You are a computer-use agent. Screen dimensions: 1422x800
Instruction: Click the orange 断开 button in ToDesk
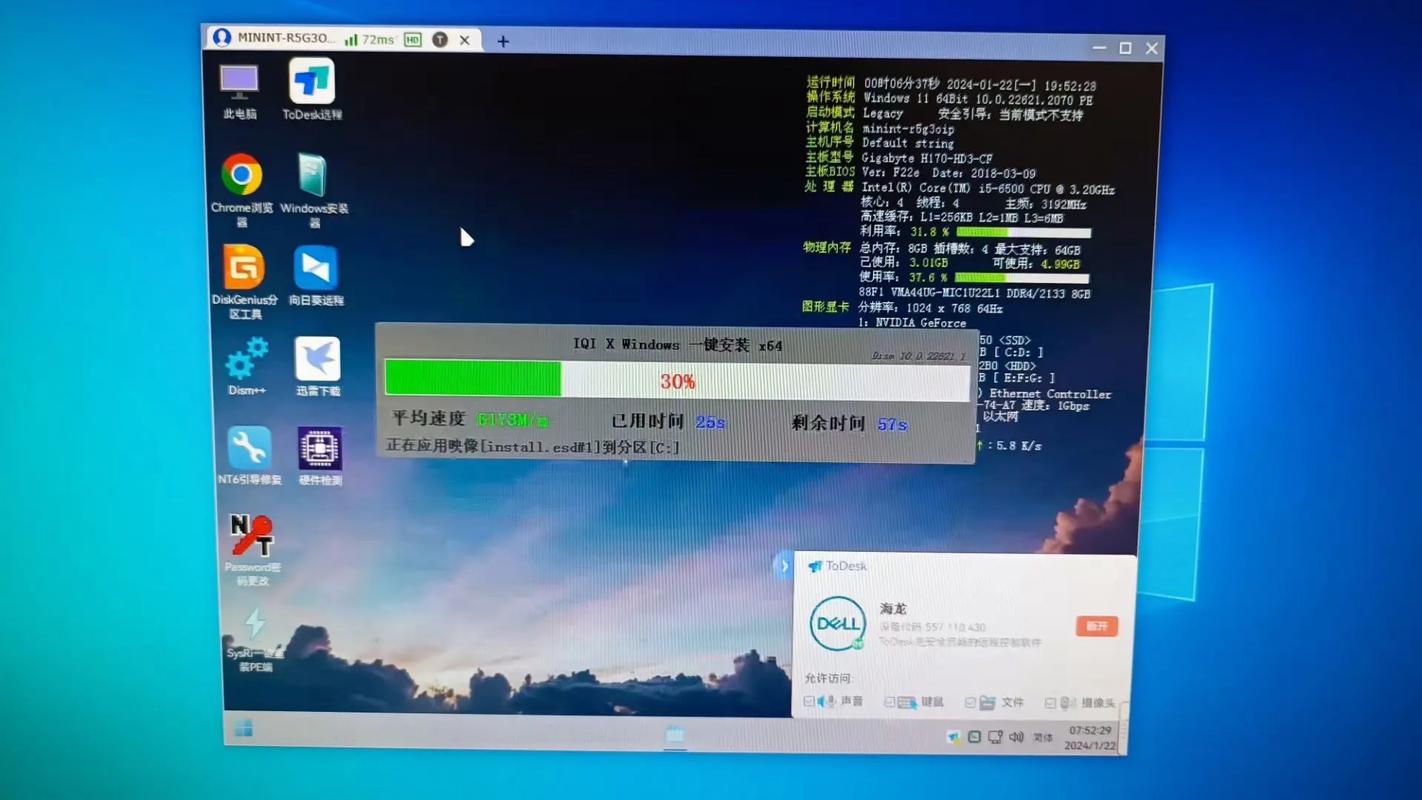[1096, 624]
